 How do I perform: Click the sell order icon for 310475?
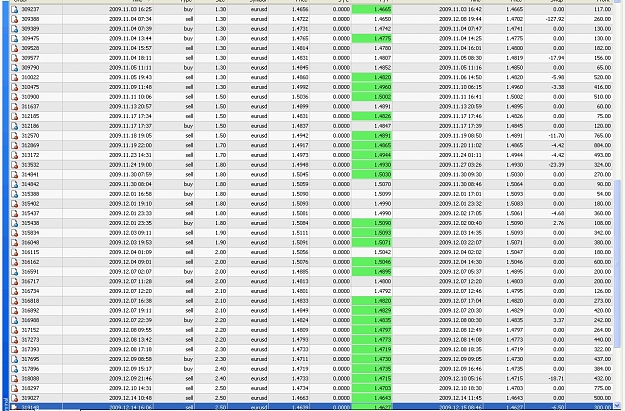tap(14, 87)
